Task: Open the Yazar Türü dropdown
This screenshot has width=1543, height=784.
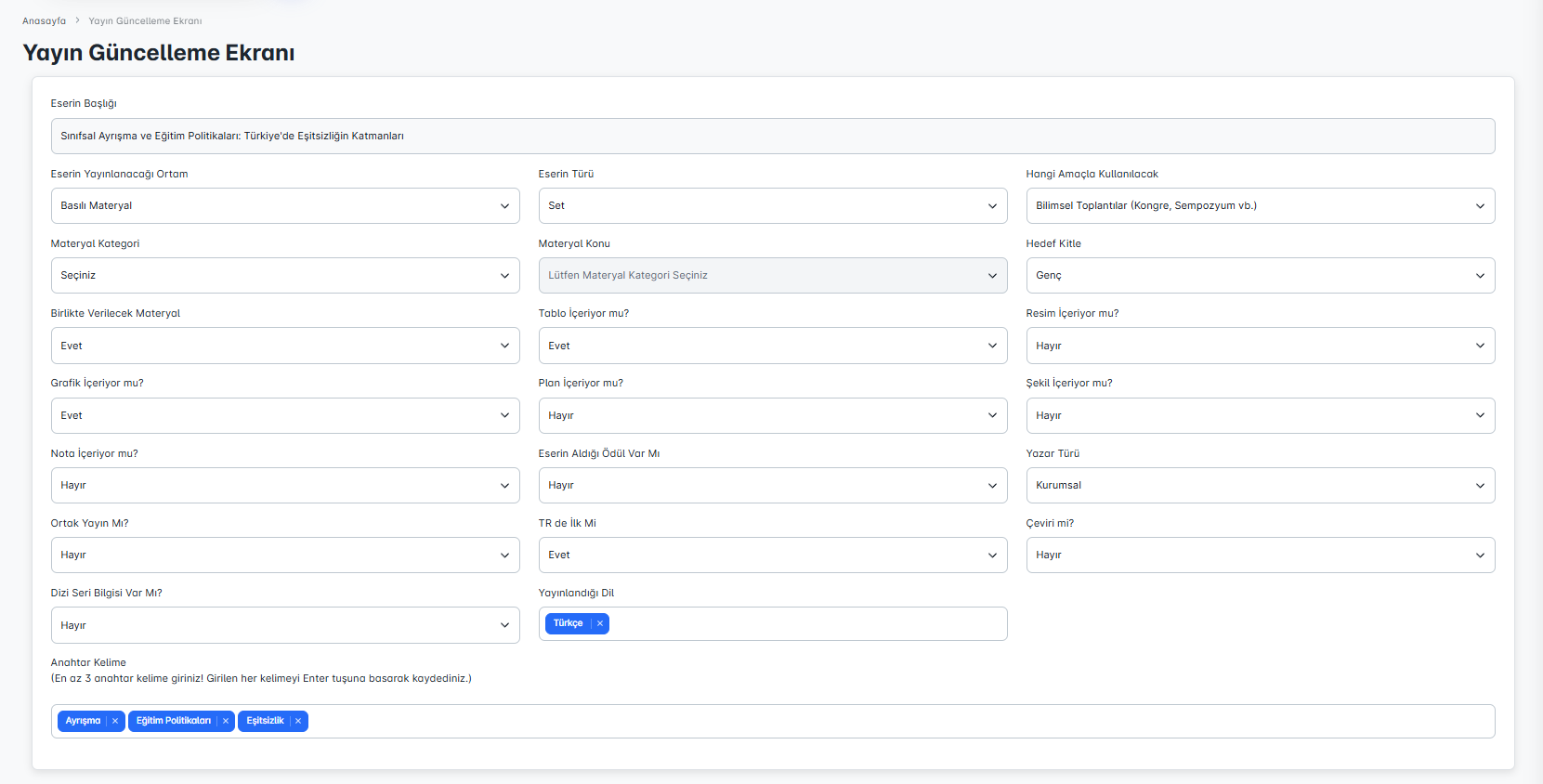Action: pyautogui.click(x=1260, y=486)
